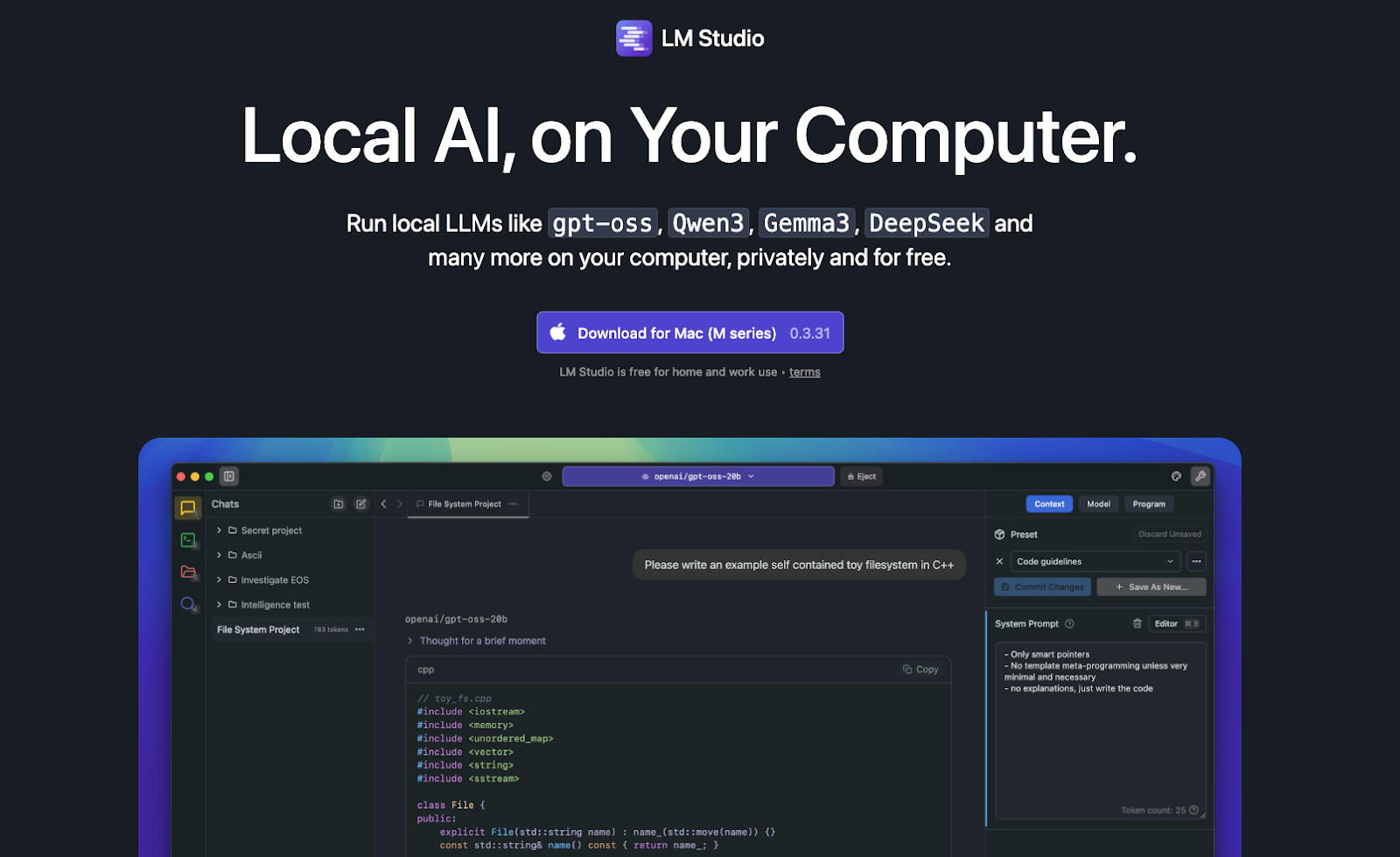Open the Code guidelines preset dropdown

point(1095,561)
